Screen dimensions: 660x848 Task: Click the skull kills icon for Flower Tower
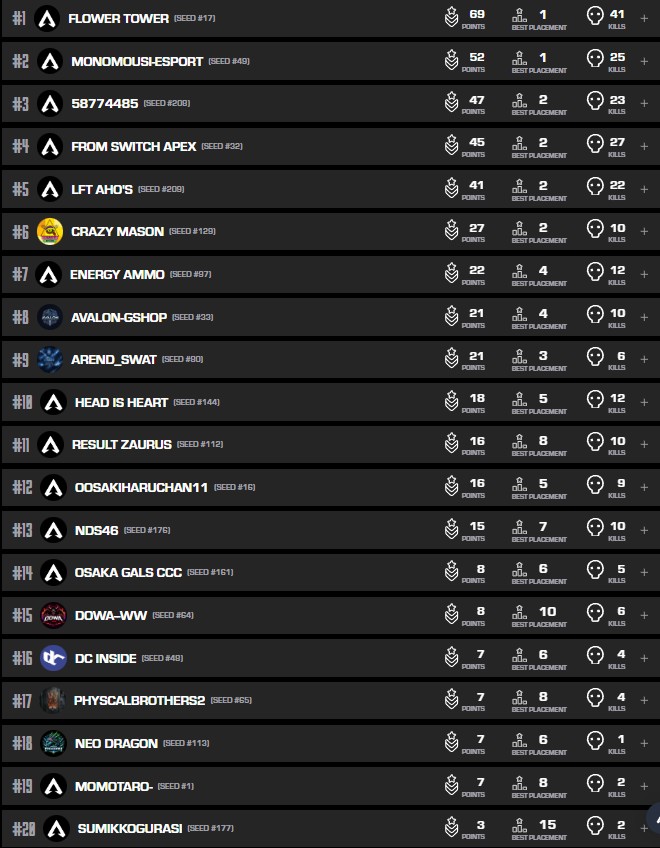(x=595, y=16)
